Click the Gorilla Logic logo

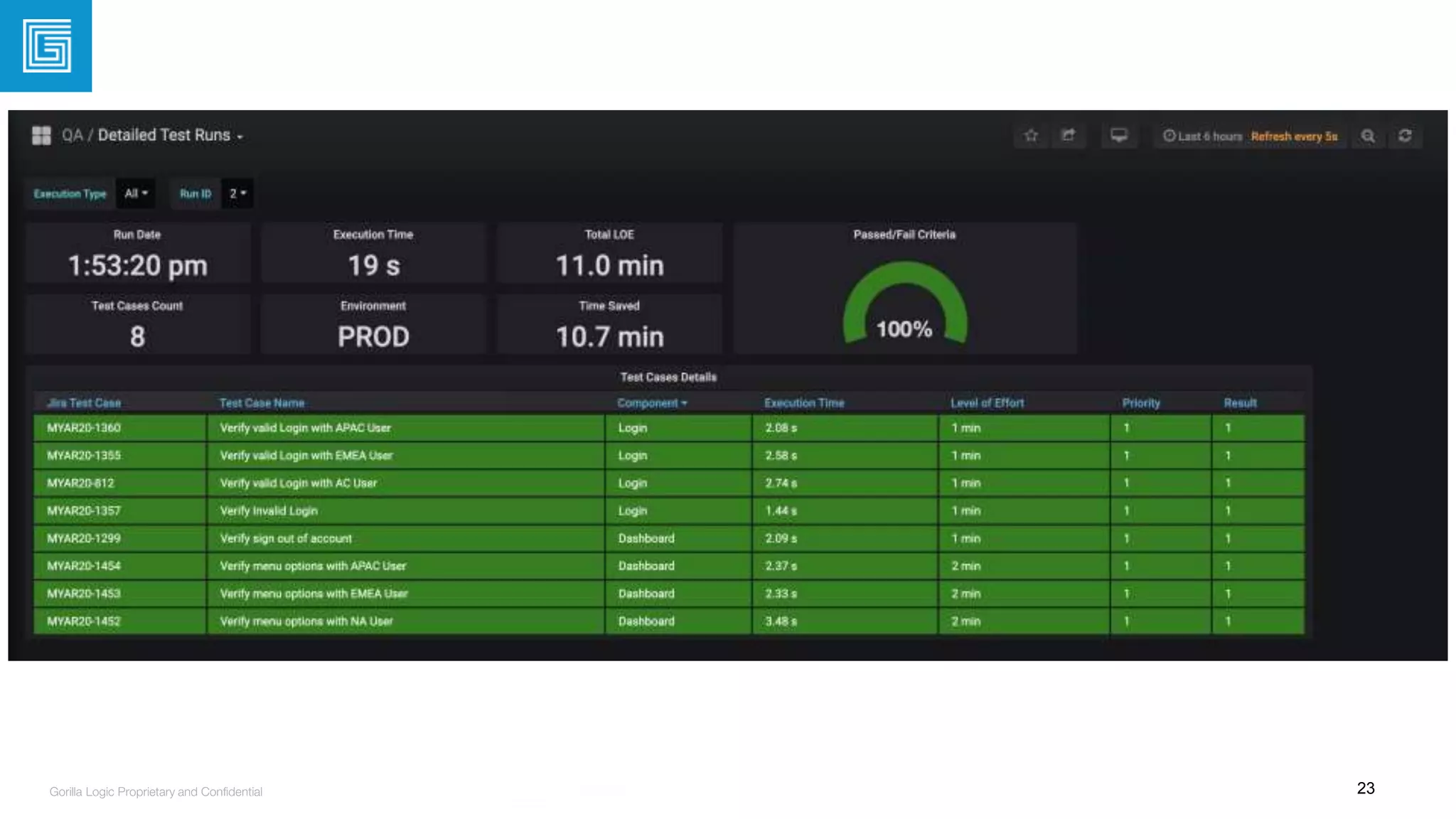46,46
